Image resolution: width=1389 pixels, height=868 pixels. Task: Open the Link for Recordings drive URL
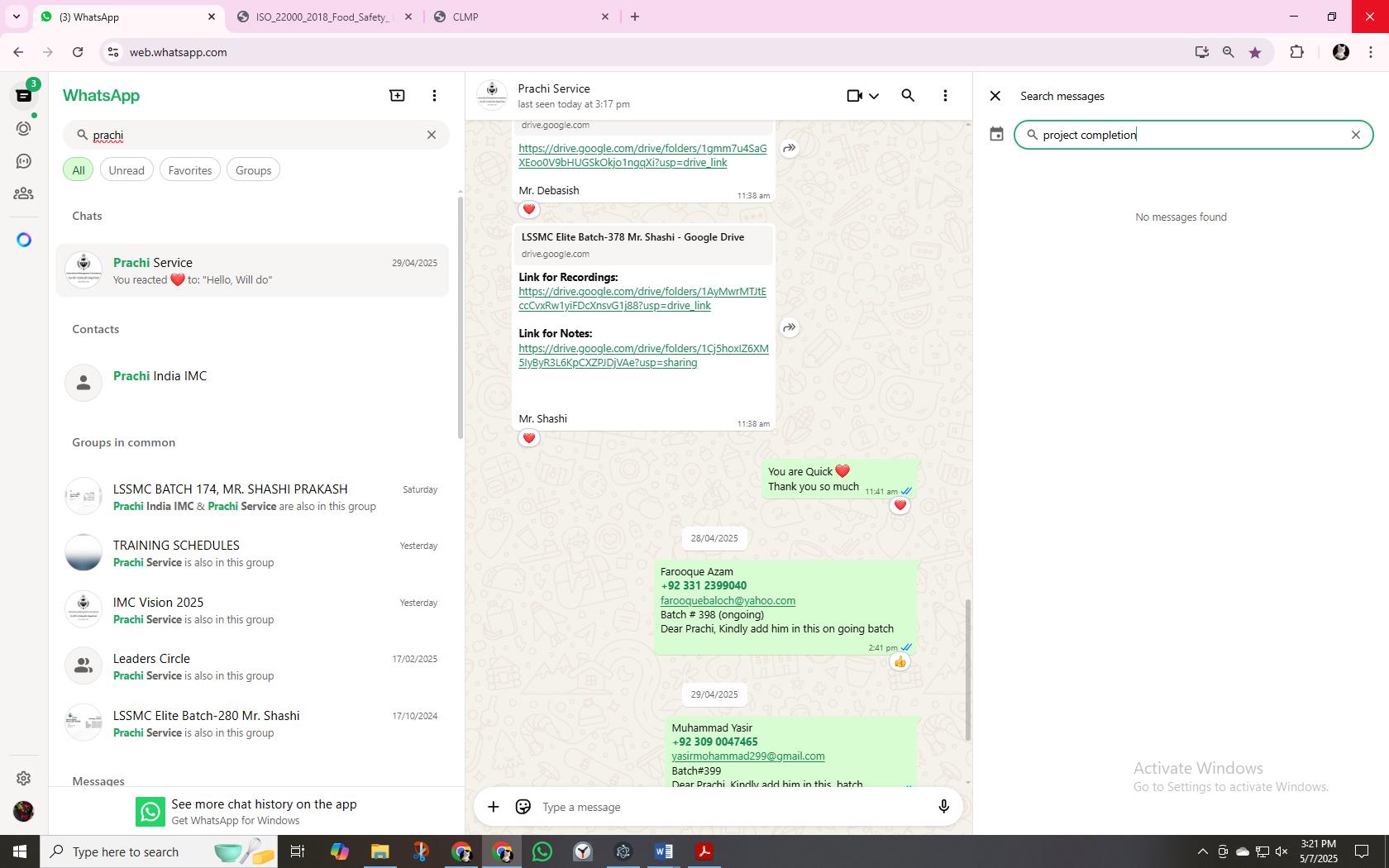tap(642, 298)
